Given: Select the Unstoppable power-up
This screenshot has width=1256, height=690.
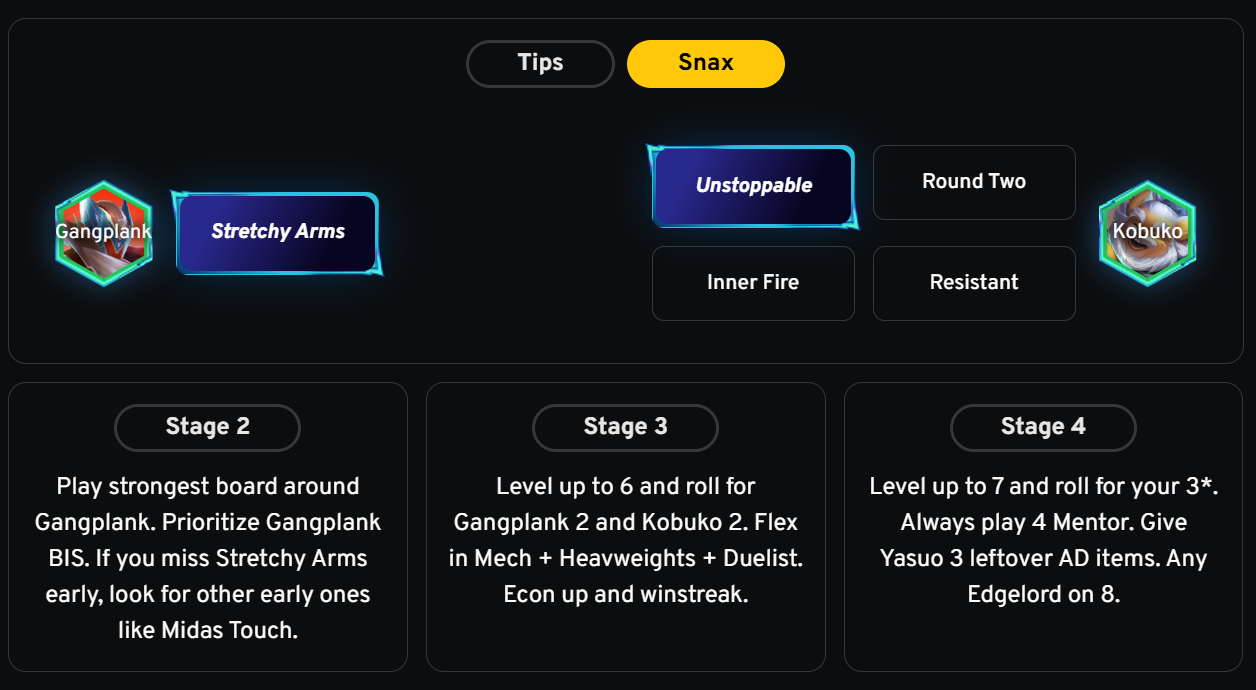Looking at the screenshot, I should (x=753, y=186).
